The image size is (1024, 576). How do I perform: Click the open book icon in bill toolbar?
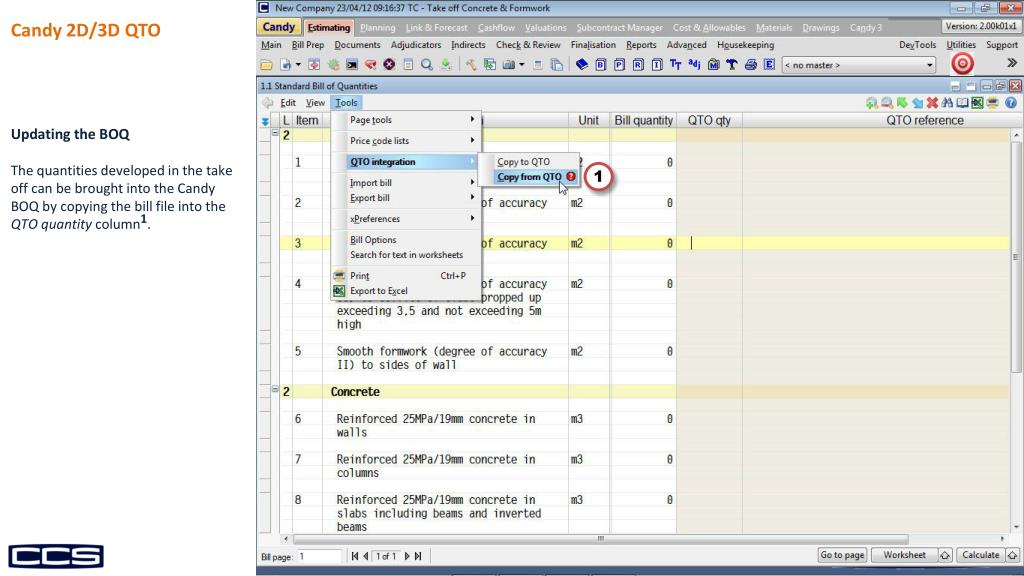[962, 103]
